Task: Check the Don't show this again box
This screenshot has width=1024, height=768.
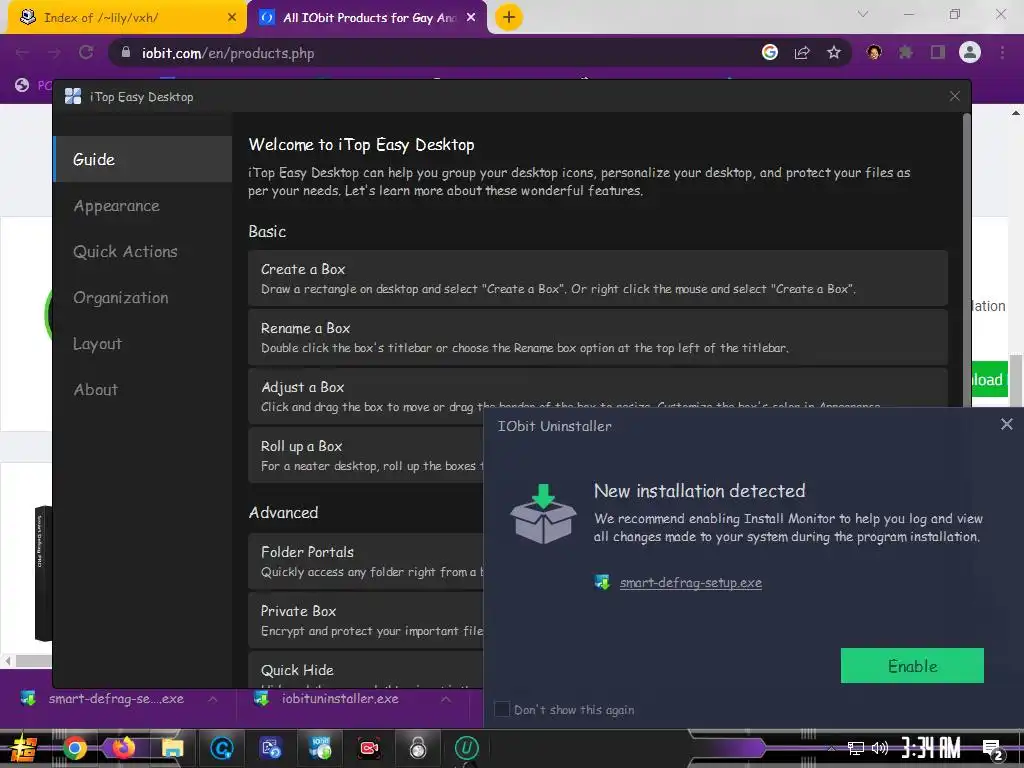Action: 502,709
